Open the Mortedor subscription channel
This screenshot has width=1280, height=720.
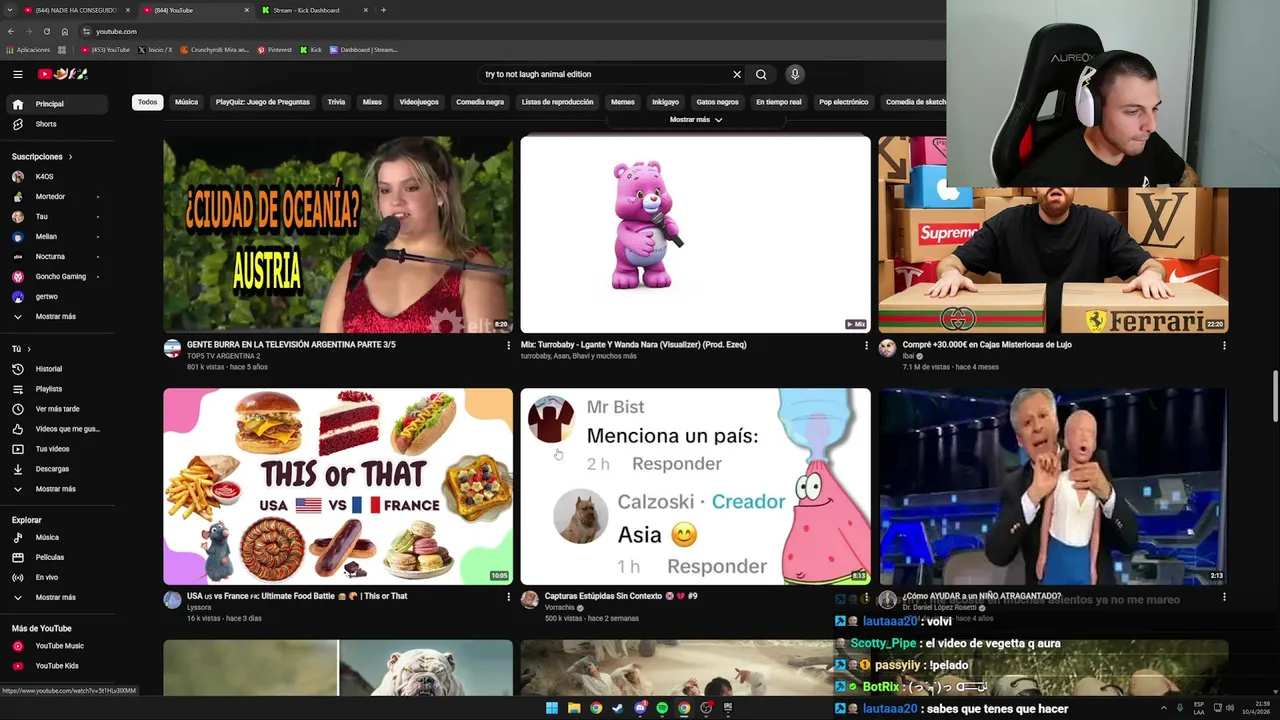(x=56, y=197)
